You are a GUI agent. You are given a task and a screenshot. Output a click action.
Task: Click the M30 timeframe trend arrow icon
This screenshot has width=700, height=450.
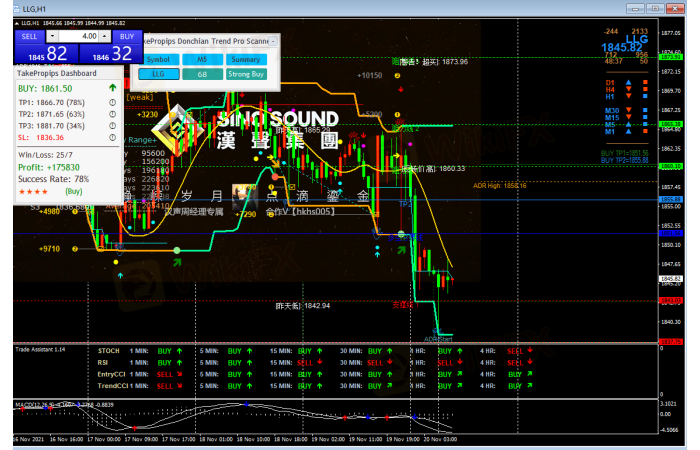(628, 110)
